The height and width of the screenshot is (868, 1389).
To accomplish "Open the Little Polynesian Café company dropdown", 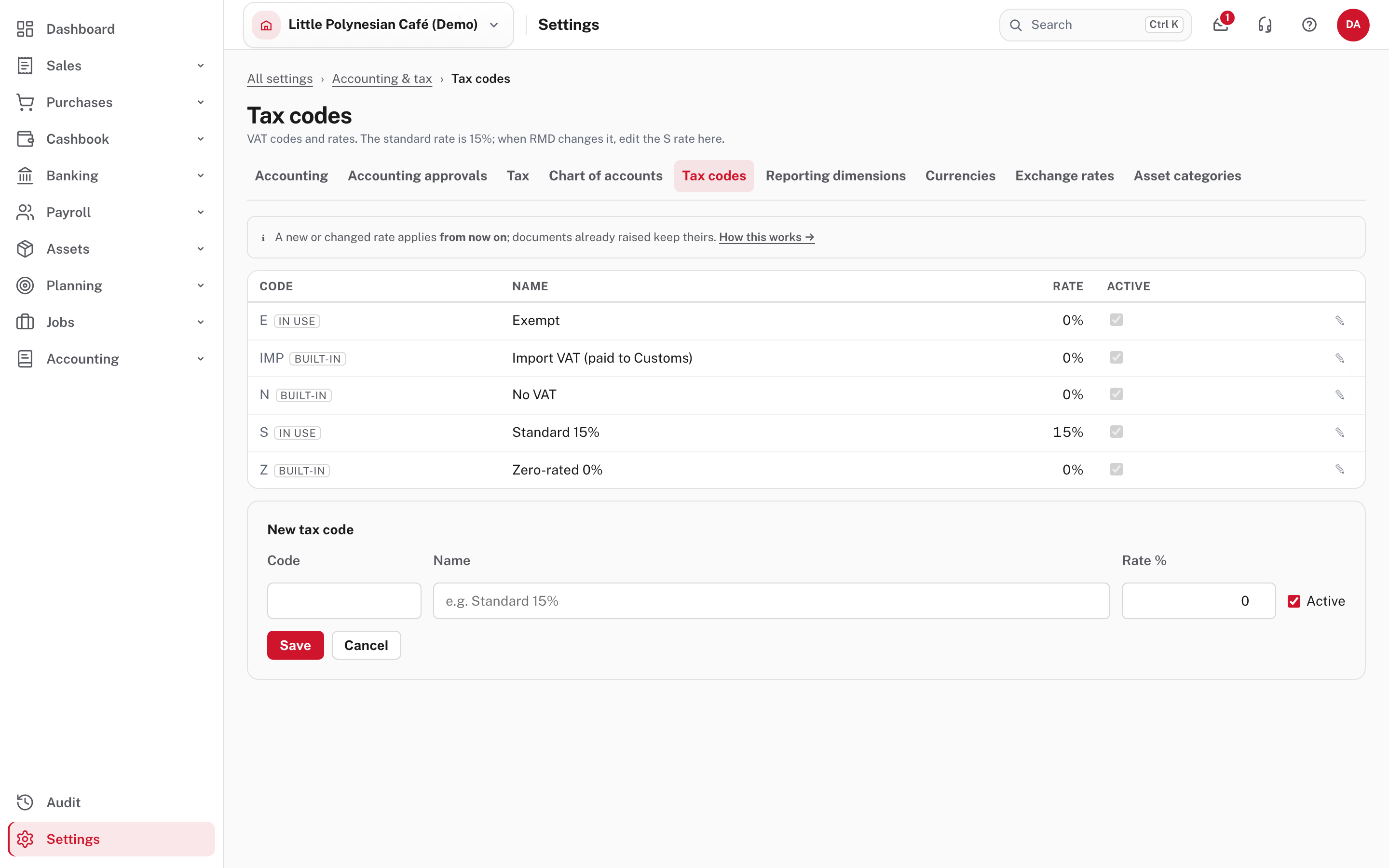I will coord(378,25).
